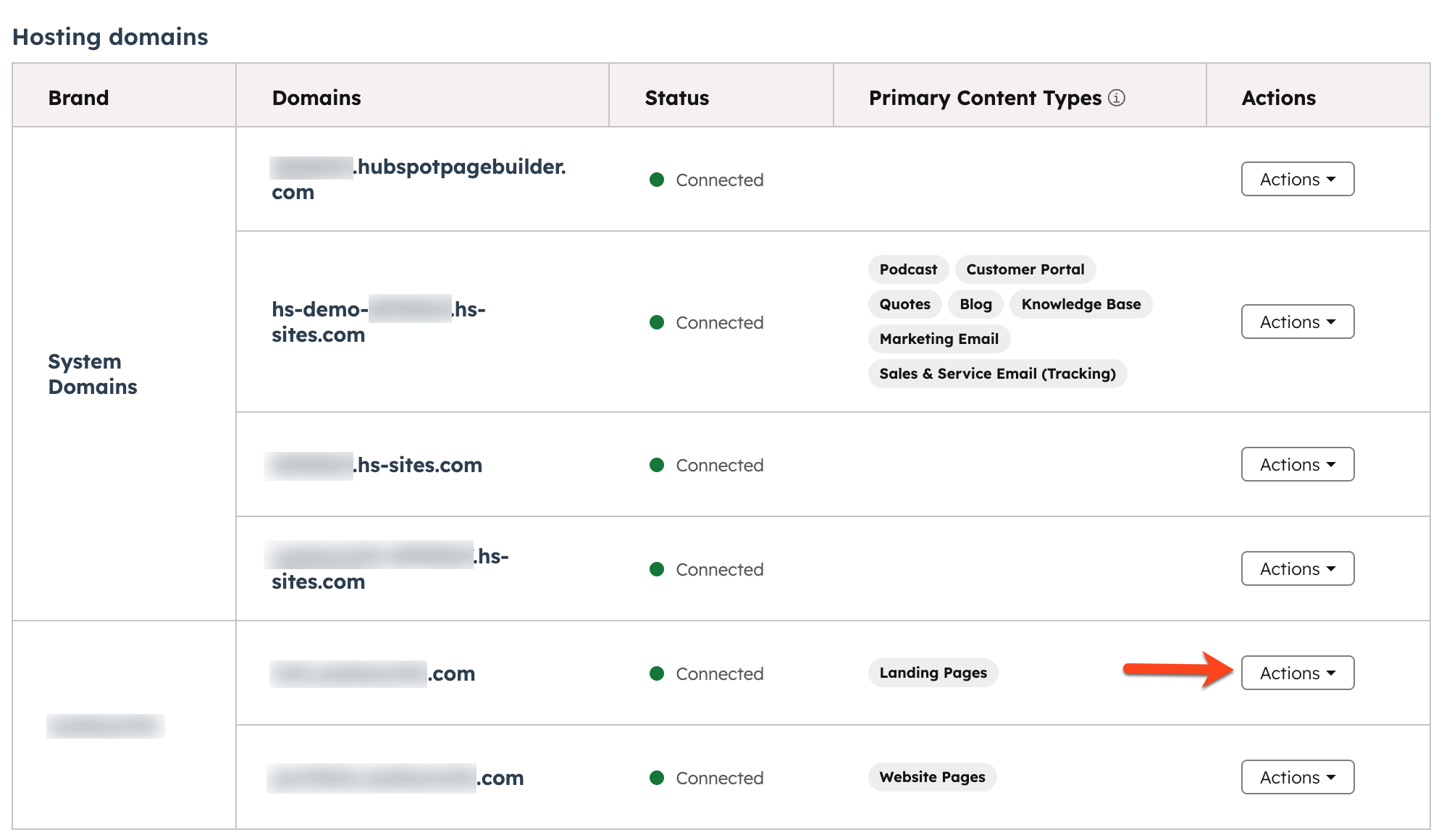Click the System Domains brand label
Viewport: 1444px width, 840px height.
[x=93, y=374]
